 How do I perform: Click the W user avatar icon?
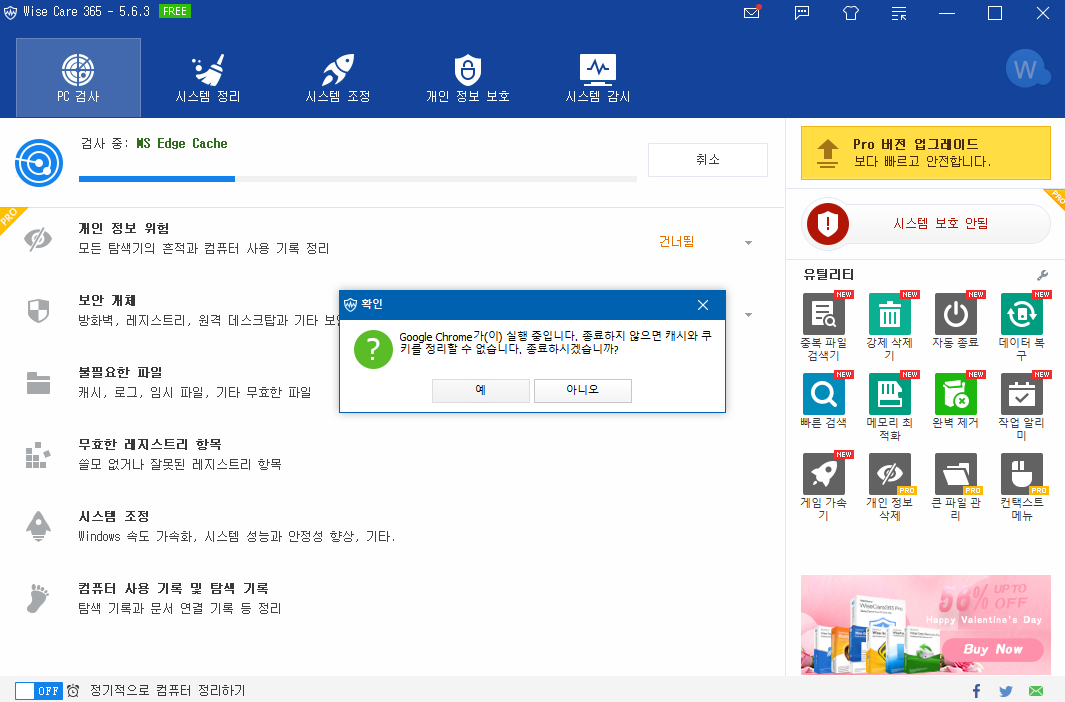pos(1027,69)
